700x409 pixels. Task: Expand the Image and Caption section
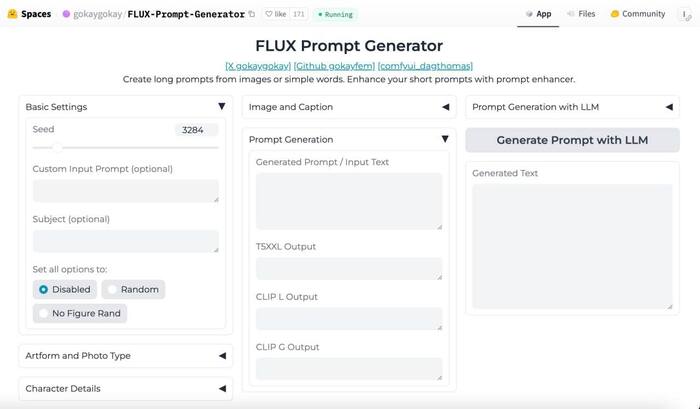(x=445, y=107)
